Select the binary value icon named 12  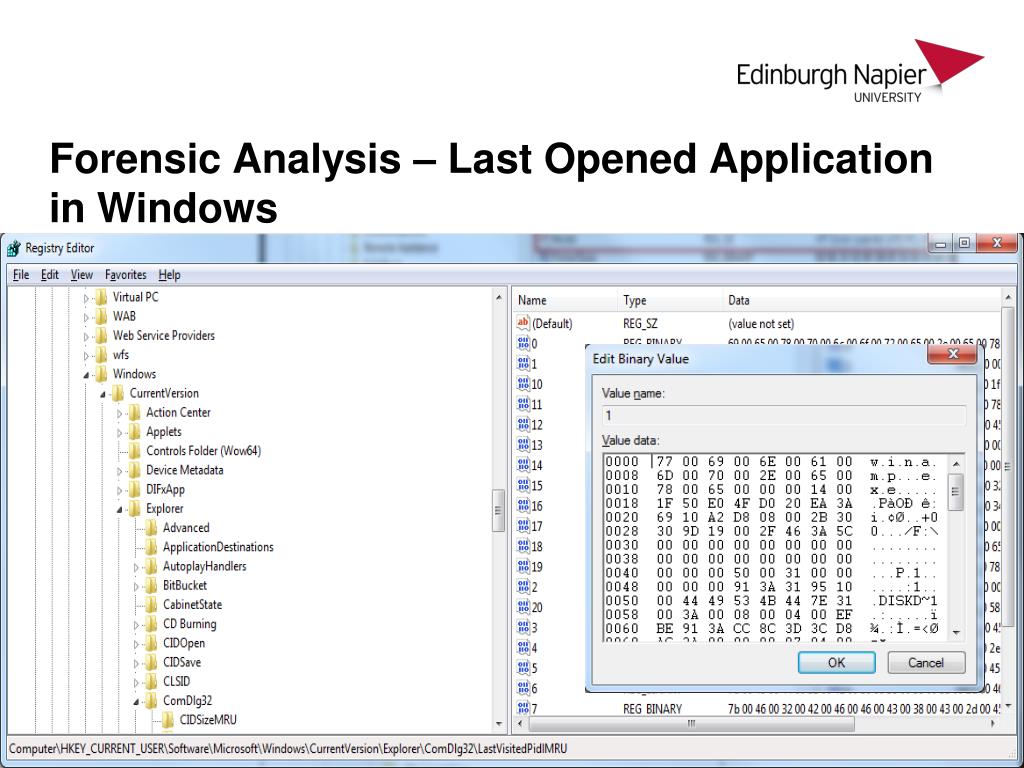point(523,424)
